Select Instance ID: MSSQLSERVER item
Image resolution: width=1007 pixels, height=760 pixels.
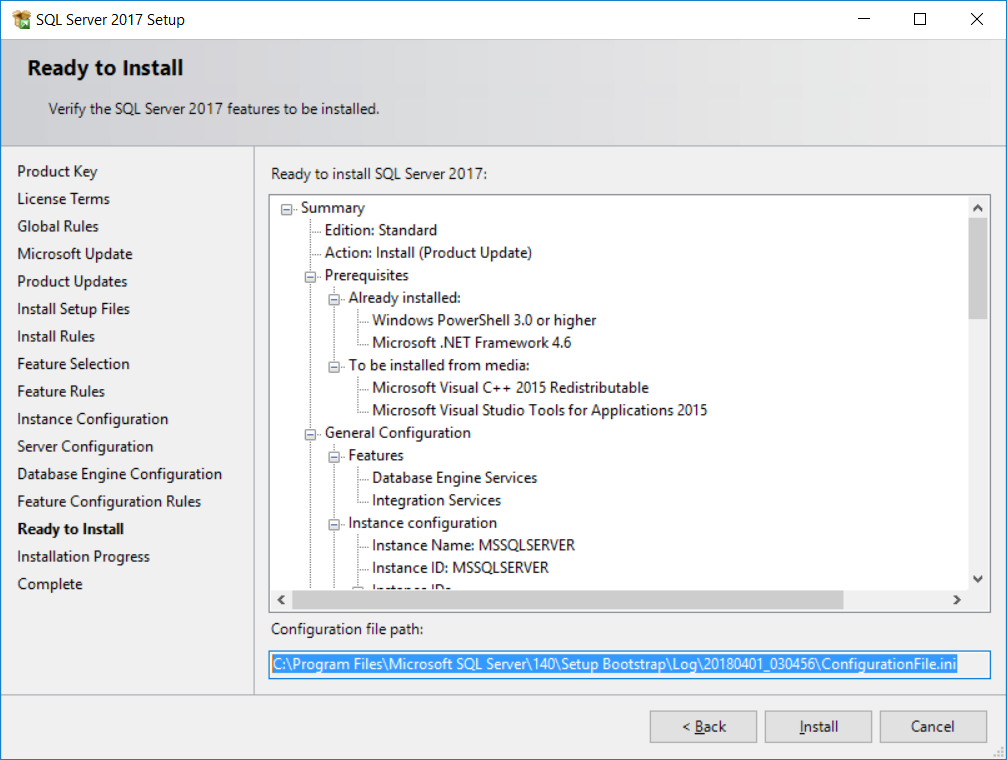pos(460,568)
